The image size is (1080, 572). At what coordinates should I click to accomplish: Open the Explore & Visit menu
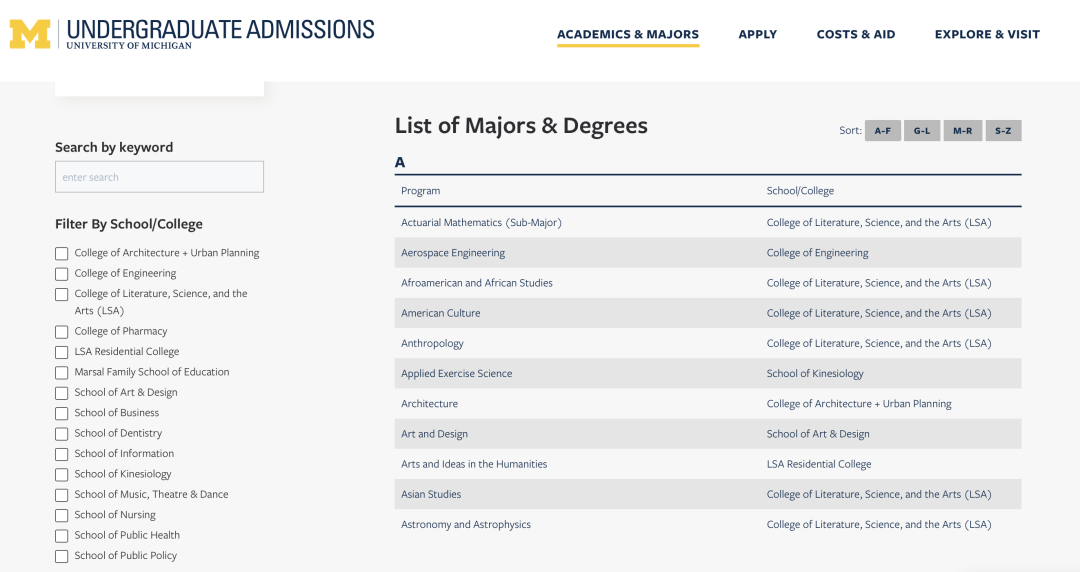point(987,34)
